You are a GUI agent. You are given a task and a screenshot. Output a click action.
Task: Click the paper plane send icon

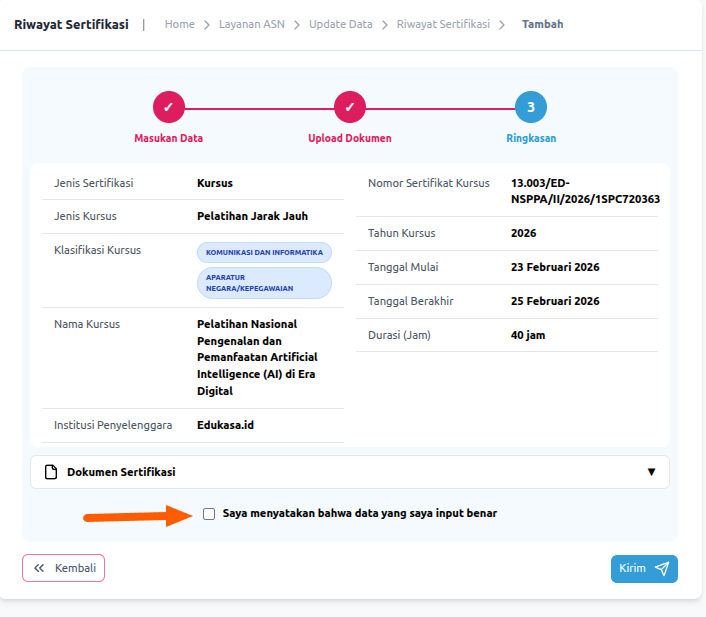tap(662, 568)
